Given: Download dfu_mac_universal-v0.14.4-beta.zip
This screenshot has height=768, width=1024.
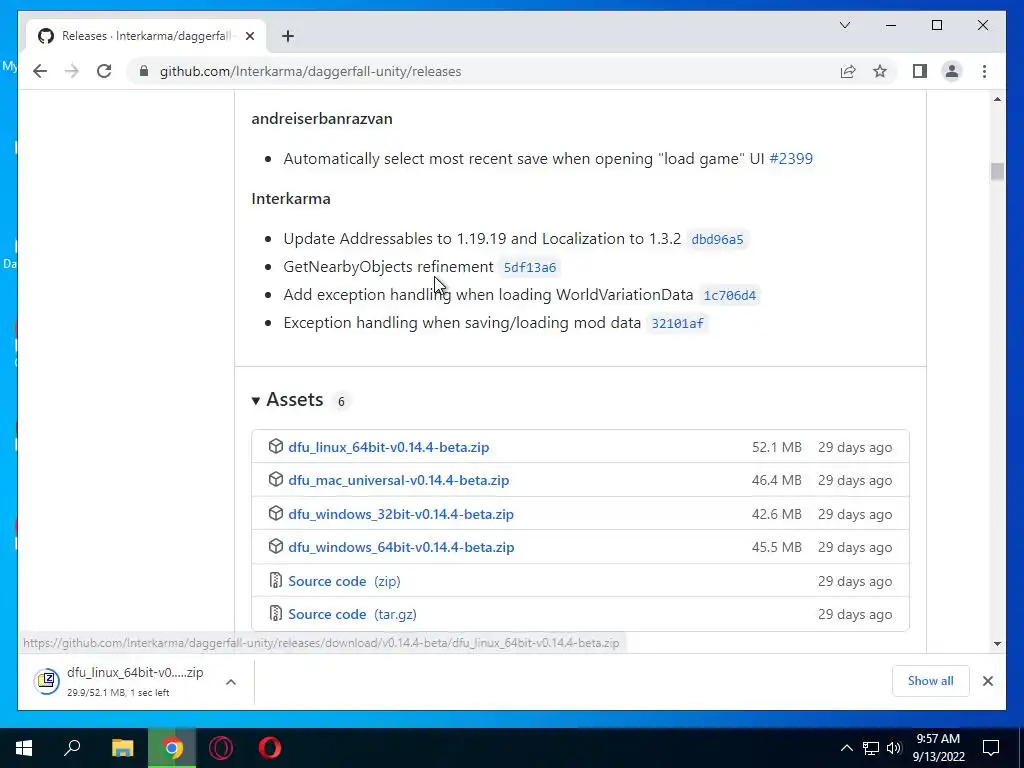Looking at the screenshot, I should (398, 481).
